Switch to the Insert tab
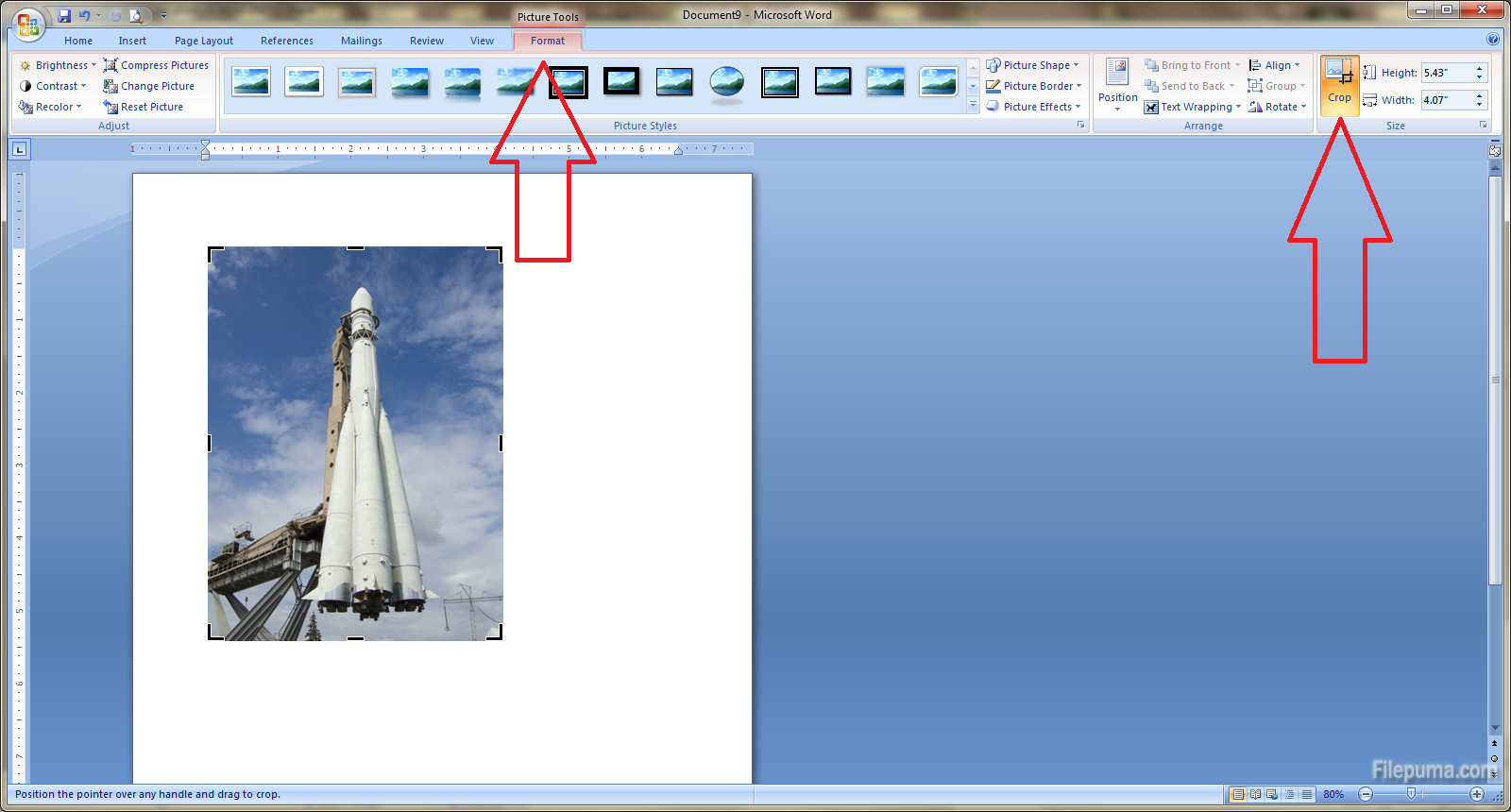This screenshot has width=1511, height=812. click(x=132, y=41)
